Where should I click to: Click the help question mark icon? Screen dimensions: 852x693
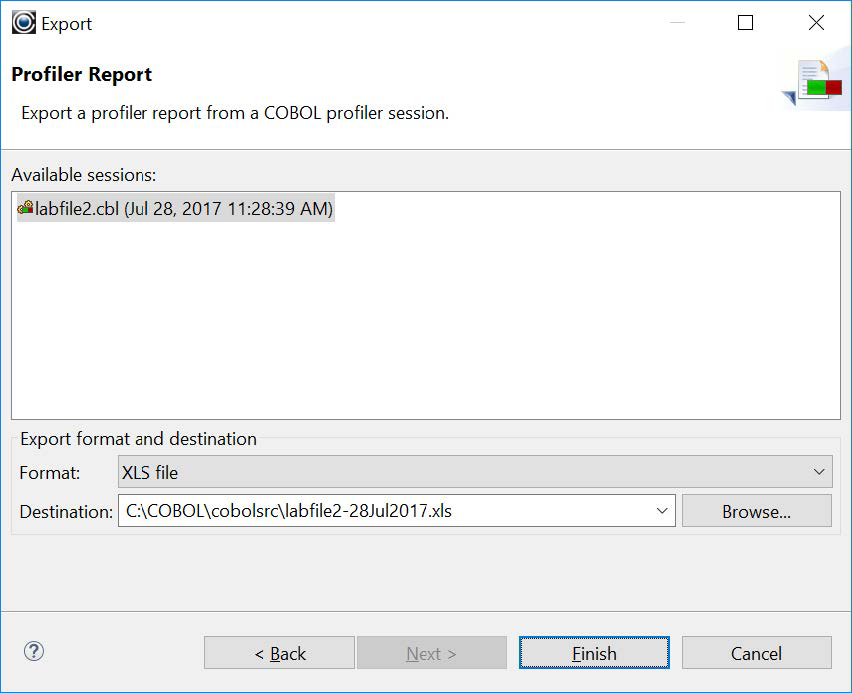click(35, 651)
